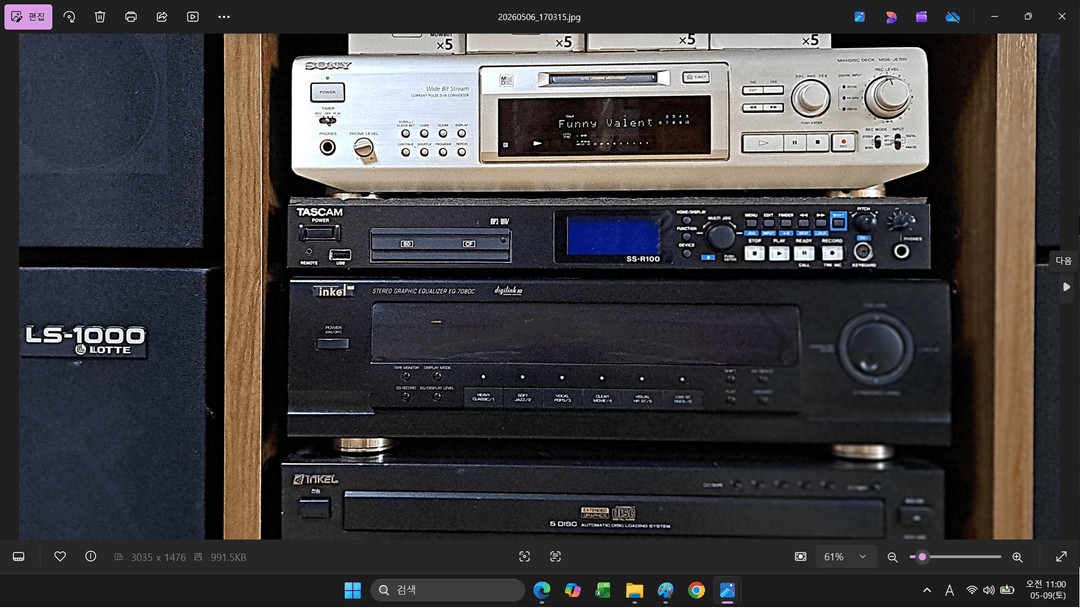Image resolution: width=1080 pixels, height=608 pixels.
Task: Open the three-dots more options menu
Action: click(224, 17)
